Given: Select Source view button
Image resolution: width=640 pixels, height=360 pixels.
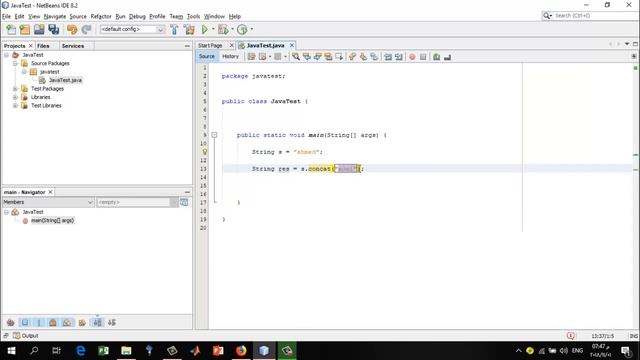Looking at the screenshot, I should [x=207, y=56].
